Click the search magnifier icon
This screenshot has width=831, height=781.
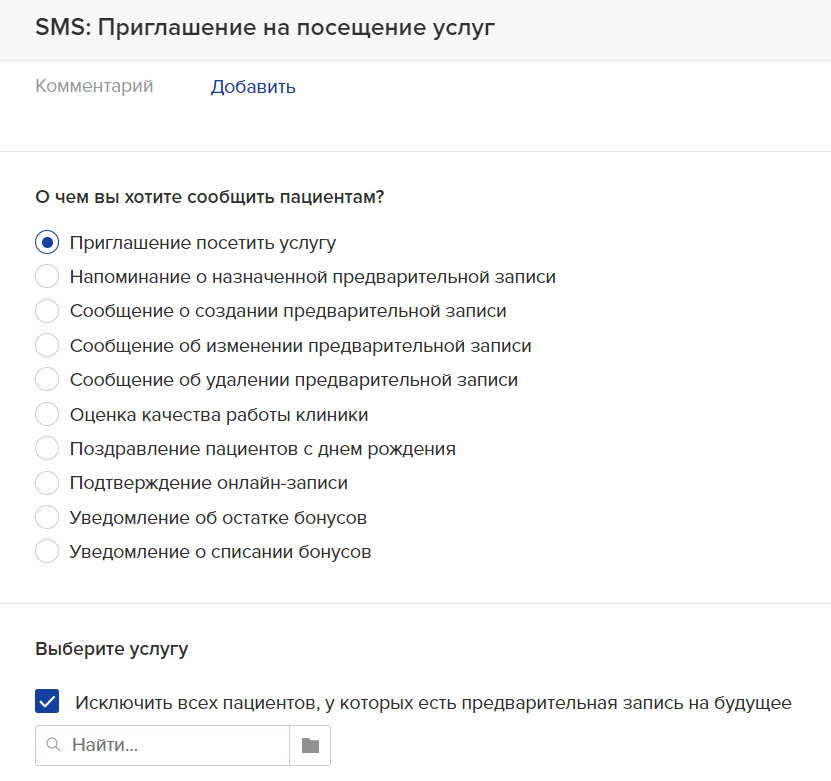point(53,745)
